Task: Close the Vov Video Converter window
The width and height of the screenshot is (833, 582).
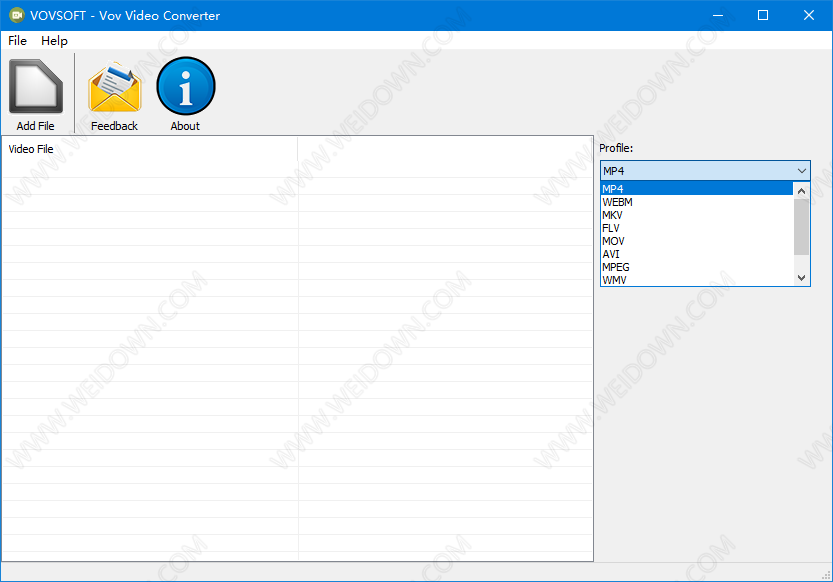Action: [809, 15]
